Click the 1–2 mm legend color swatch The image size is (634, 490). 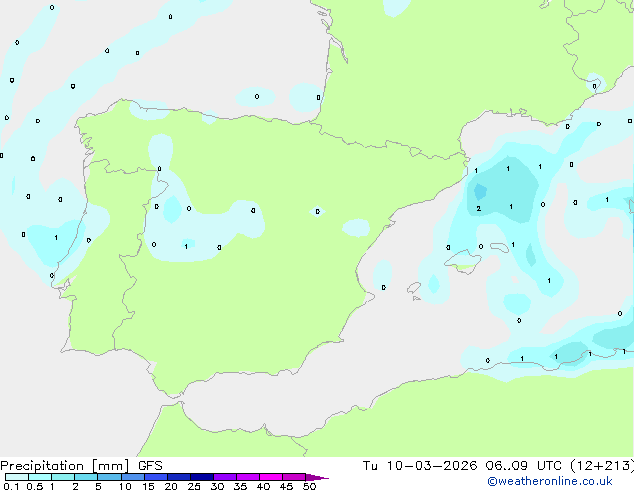[x=63, y=477]
